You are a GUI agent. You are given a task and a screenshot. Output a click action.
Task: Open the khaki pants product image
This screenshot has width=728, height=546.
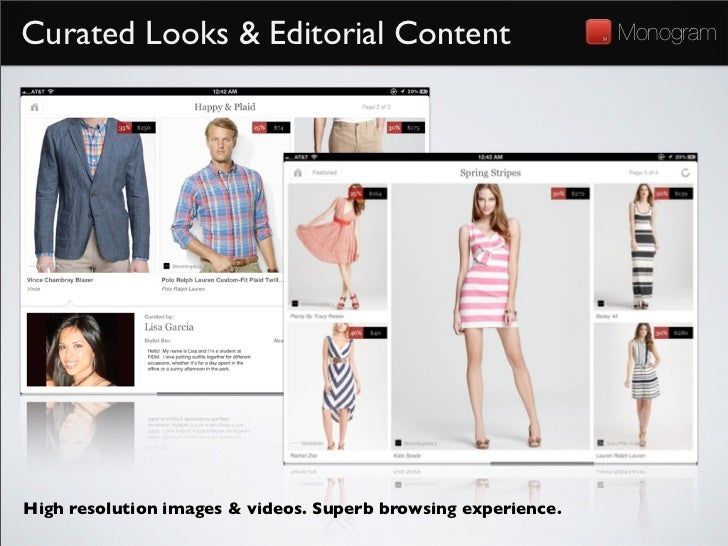(359, 135)
